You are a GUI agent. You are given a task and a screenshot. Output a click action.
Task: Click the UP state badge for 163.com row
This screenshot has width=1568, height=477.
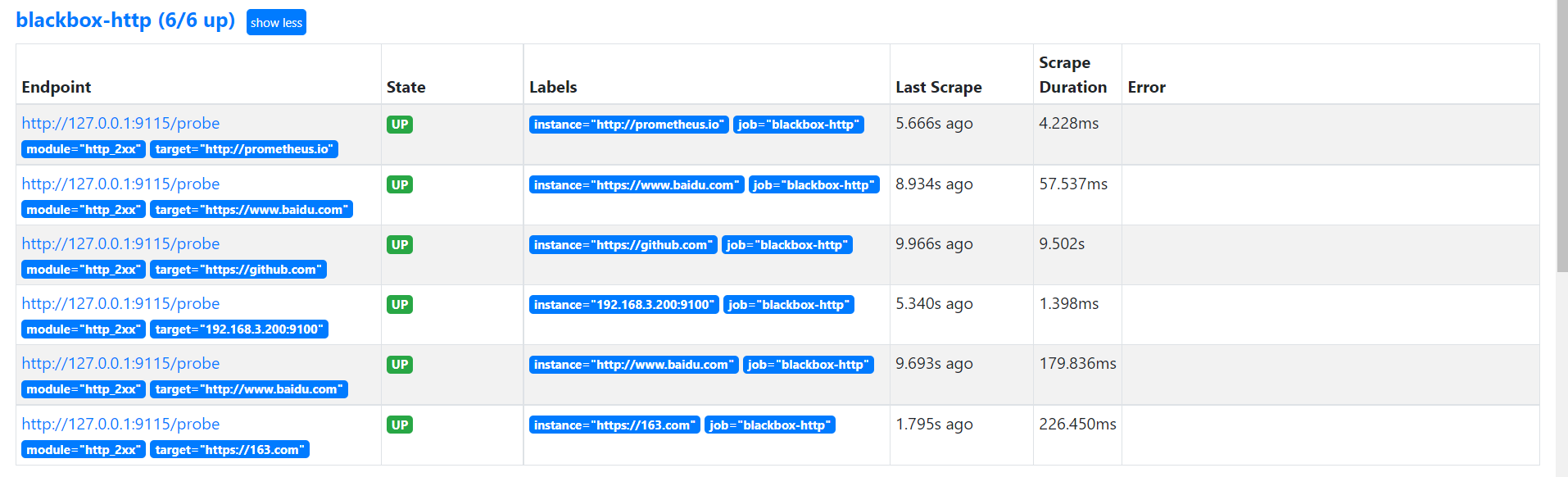pos(400,425)
